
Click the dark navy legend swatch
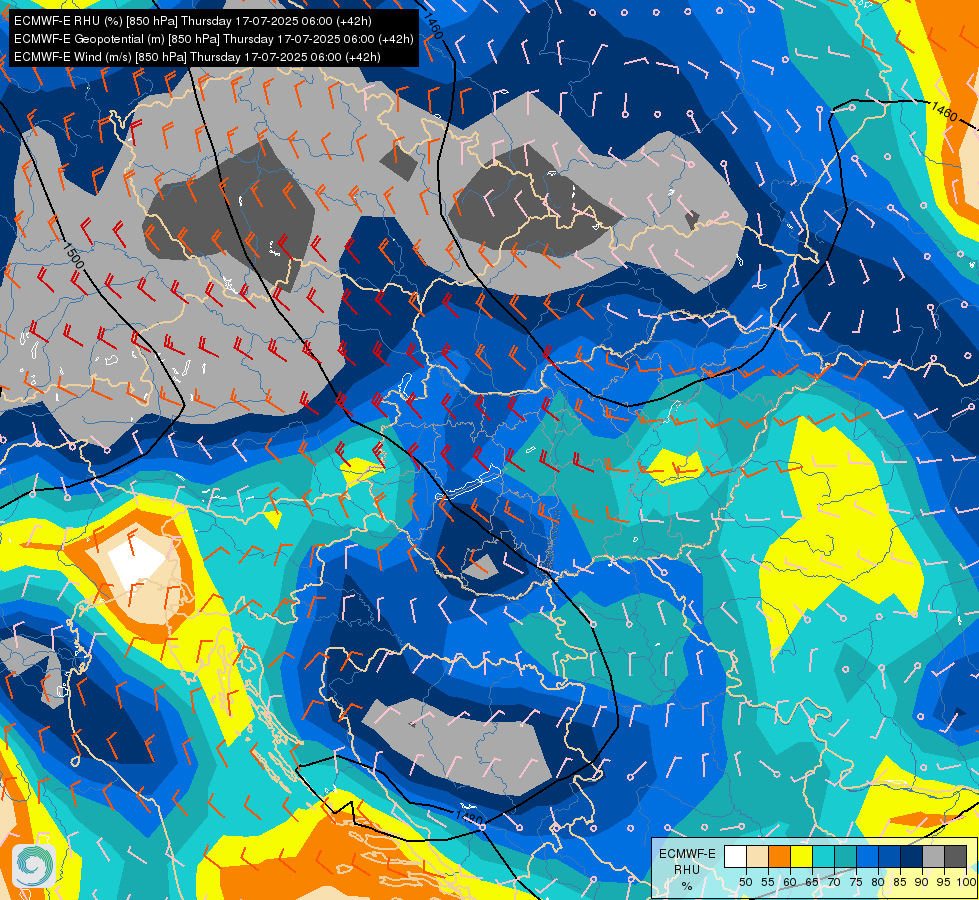click(x=912, y=856)
